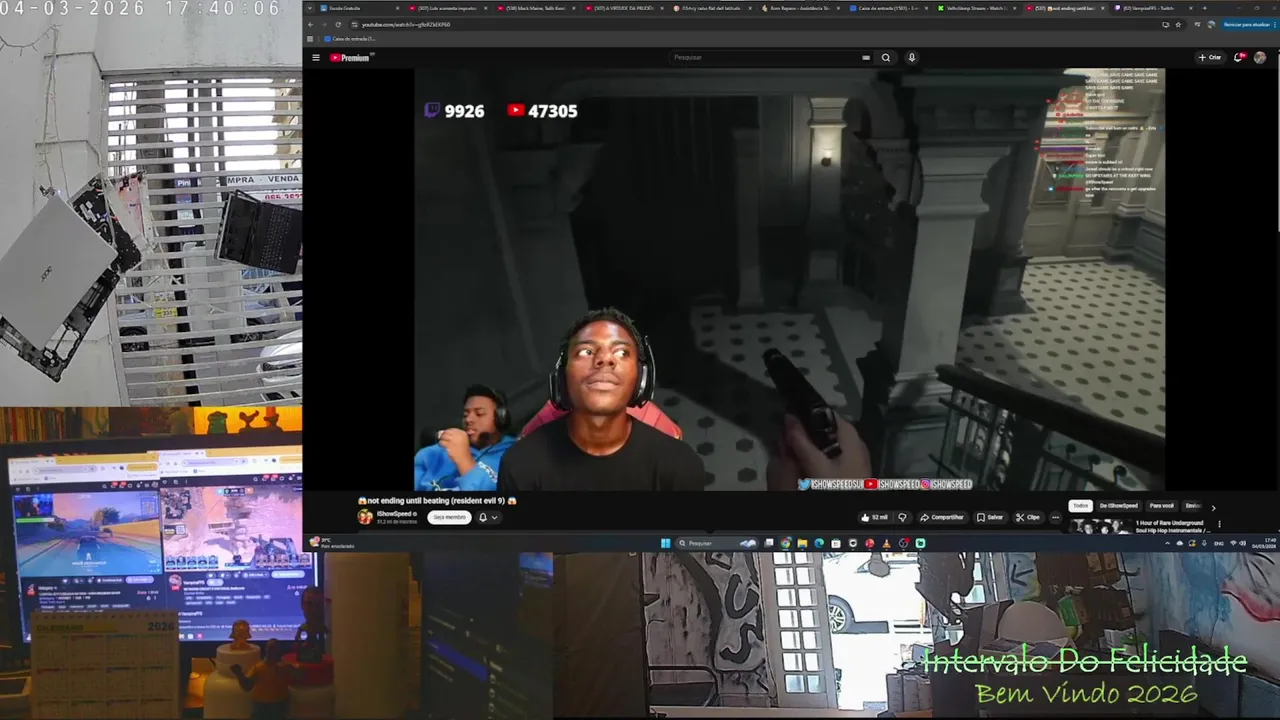The image size is (1280, 720).
Task: Click the Criar create button
Action: (1210, 58)
